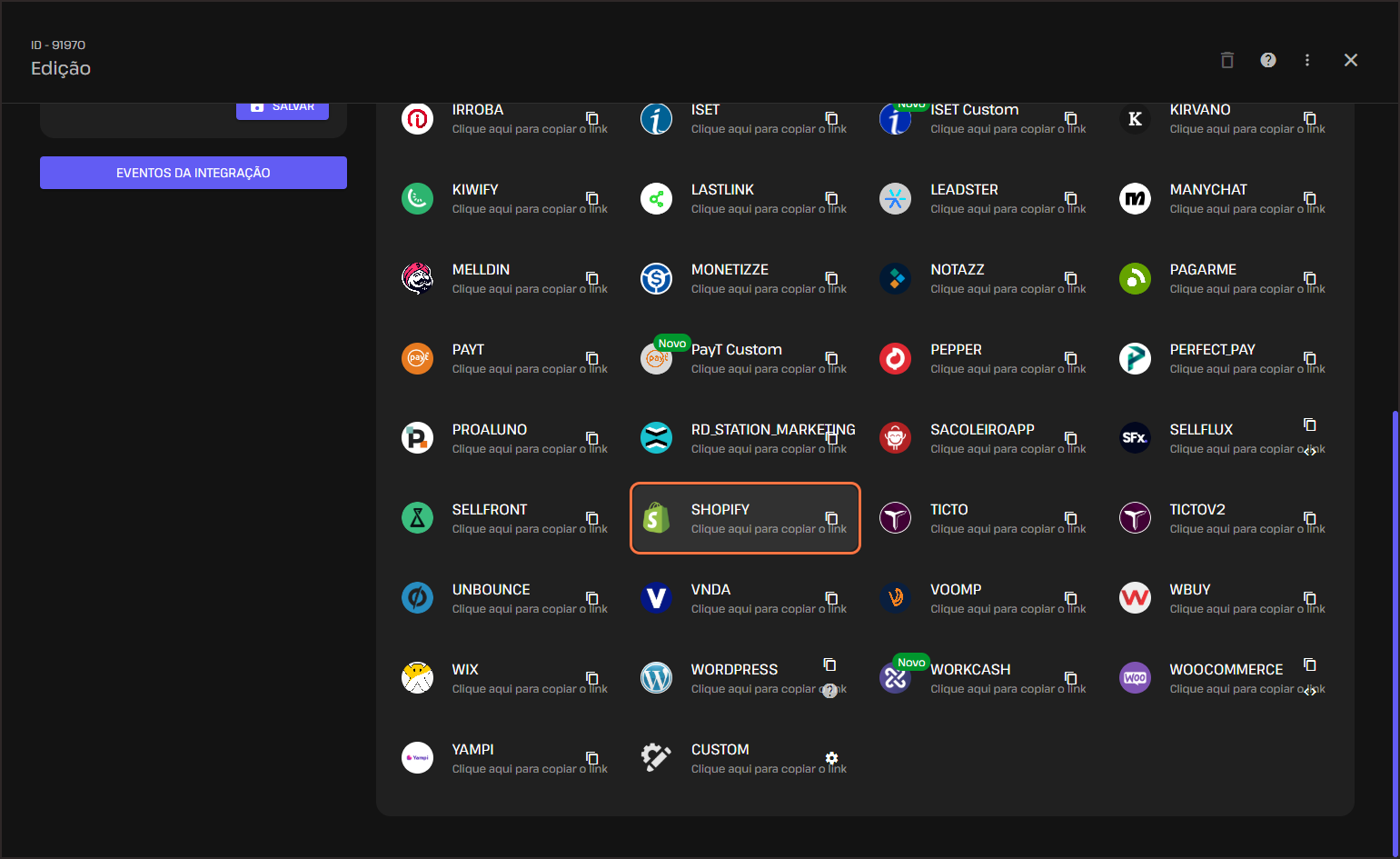Click the WOOCOMMERCE code brackets icon
Viewport: 1400px width, 859px height.
click(1310, 692)
